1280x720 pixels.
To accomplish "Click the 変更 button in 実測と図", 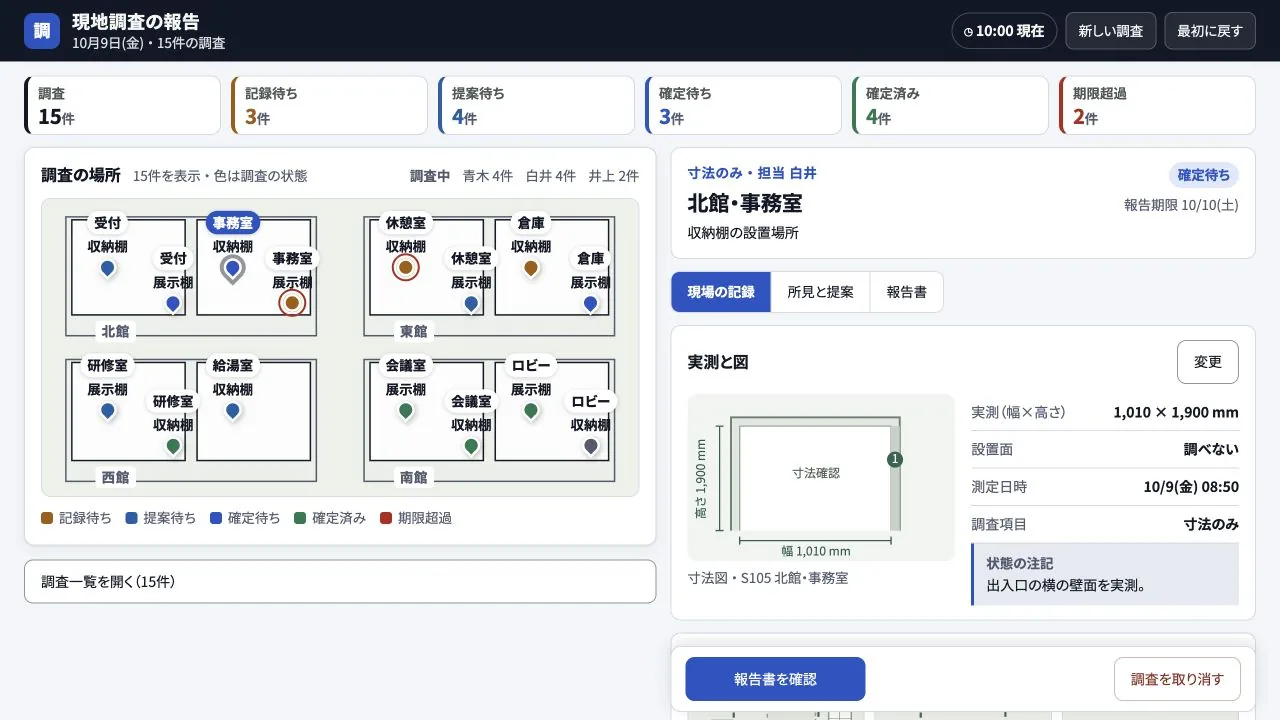I will point(1208,362).
